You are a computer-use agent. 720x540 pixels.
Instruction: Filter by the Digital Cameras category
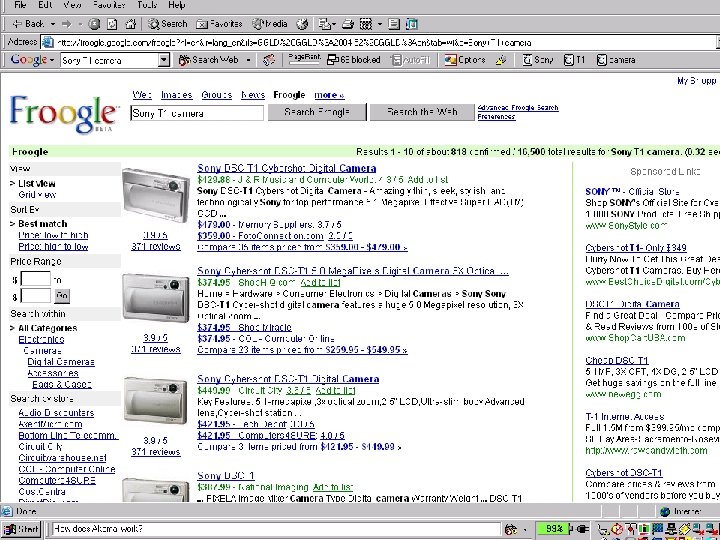coord(61,362)
